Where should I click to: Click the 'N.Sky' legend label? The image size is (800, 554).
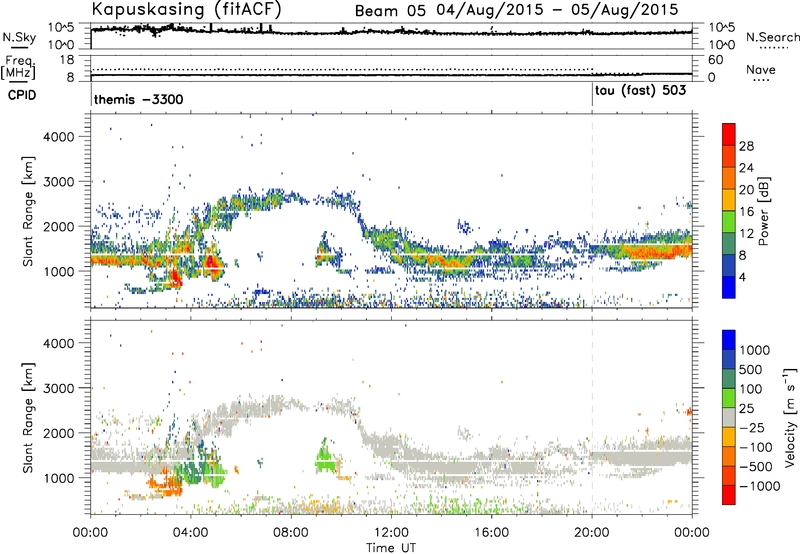click(19, 37)
